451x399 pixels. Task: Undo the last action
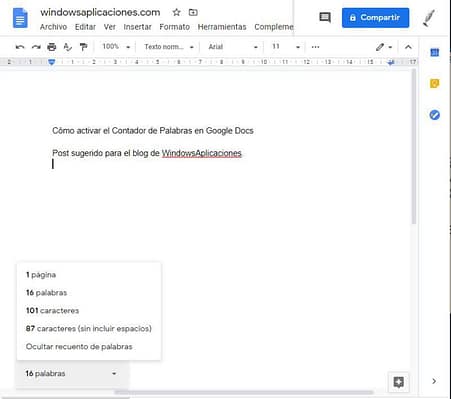[20, 47]
